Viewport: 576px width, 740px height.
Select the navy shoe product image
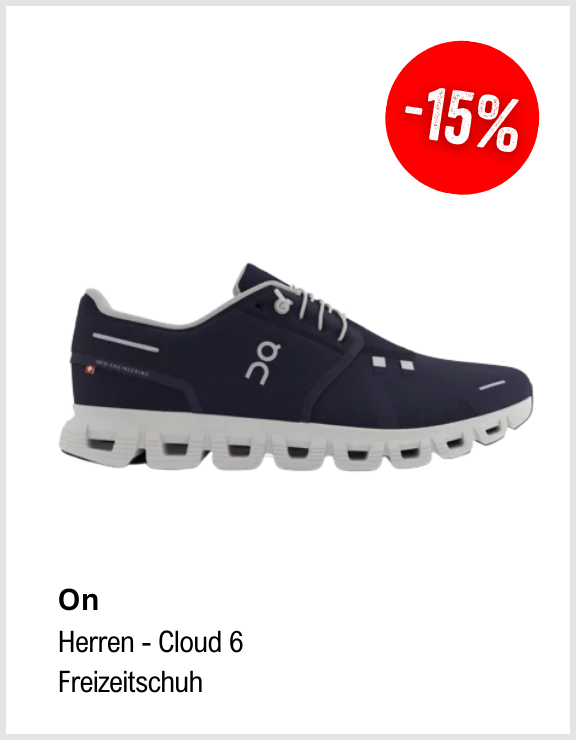296,367
